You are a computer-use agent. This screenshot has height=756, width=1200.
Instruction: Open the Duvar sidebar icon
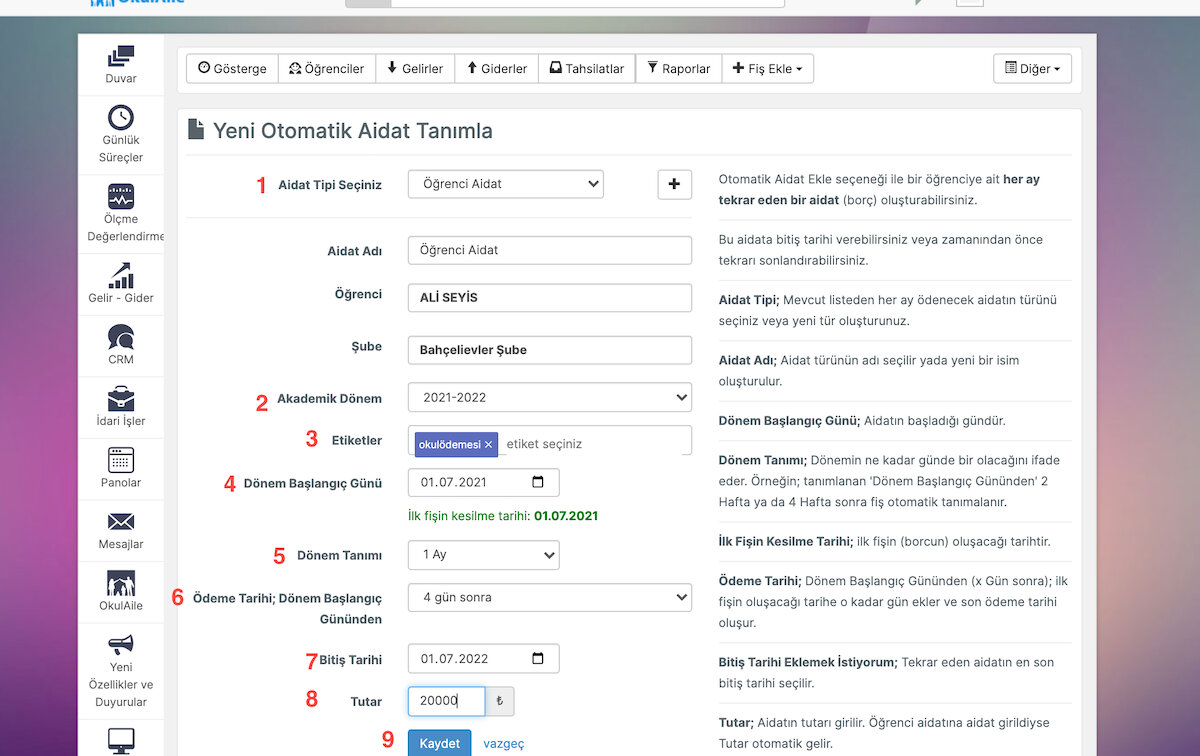pos(121,57)
